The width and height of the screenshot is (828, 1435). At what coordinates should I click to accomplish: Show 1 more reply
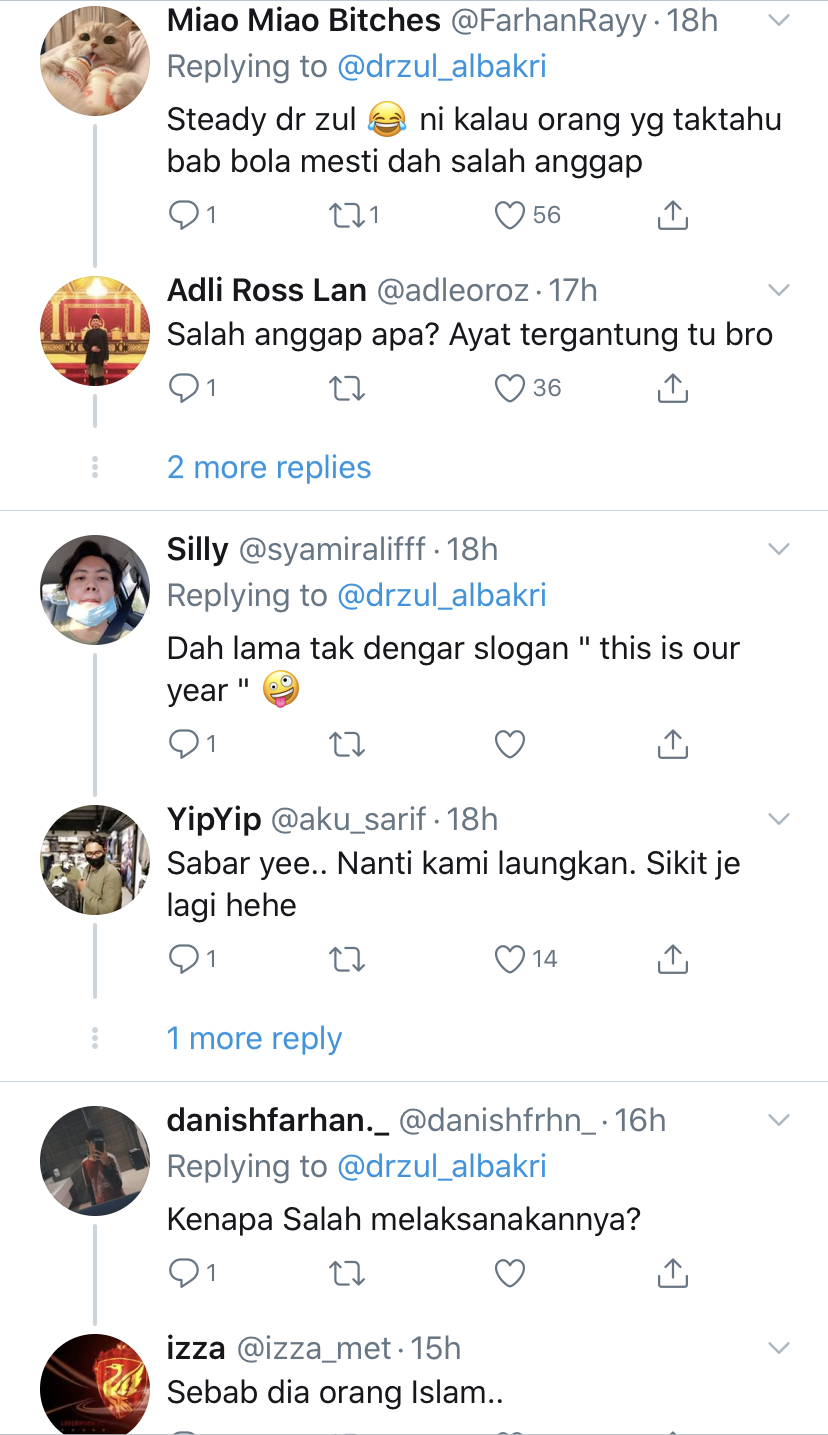tap(254, 1039)
